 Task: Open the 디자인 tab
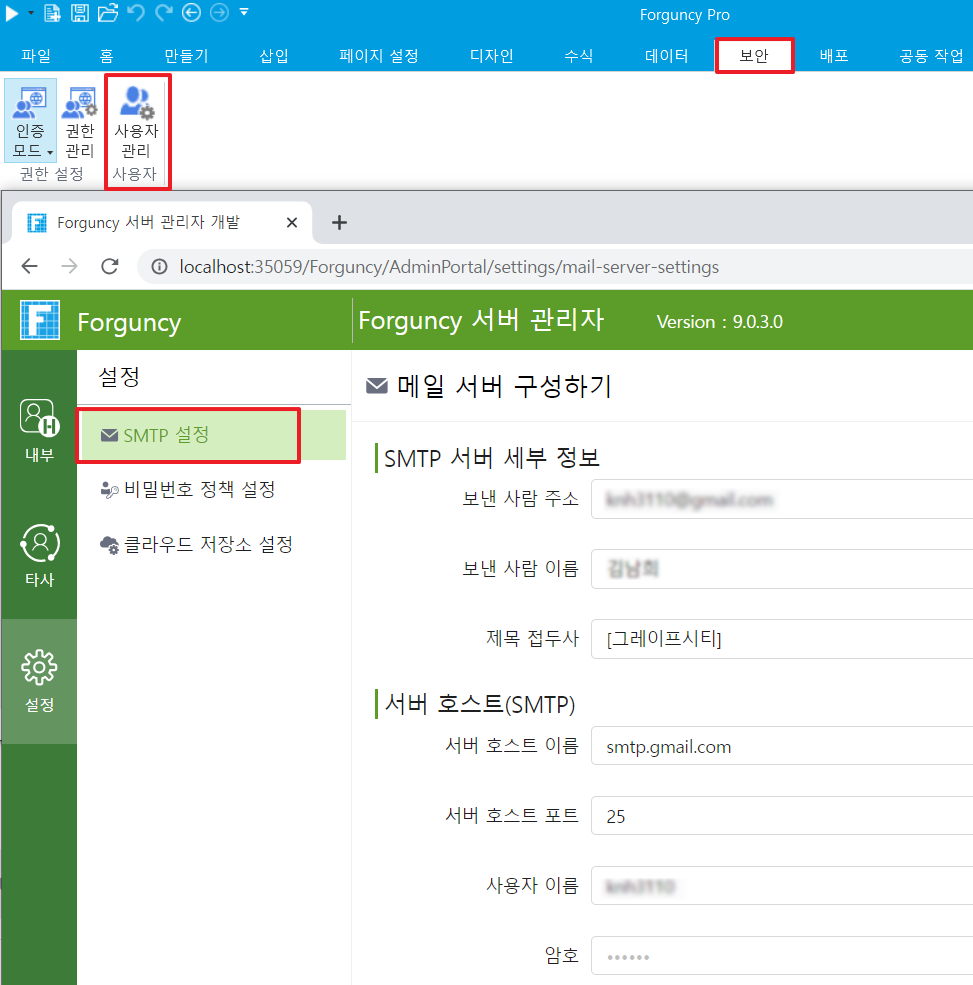click(491, 56)
